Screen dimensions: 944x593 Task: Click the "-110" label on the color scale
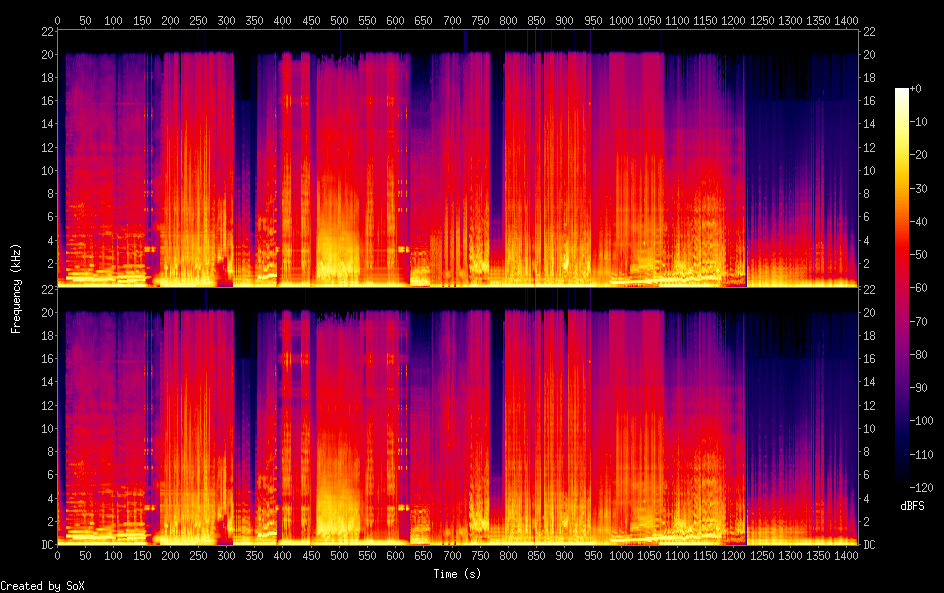point(921,455)
